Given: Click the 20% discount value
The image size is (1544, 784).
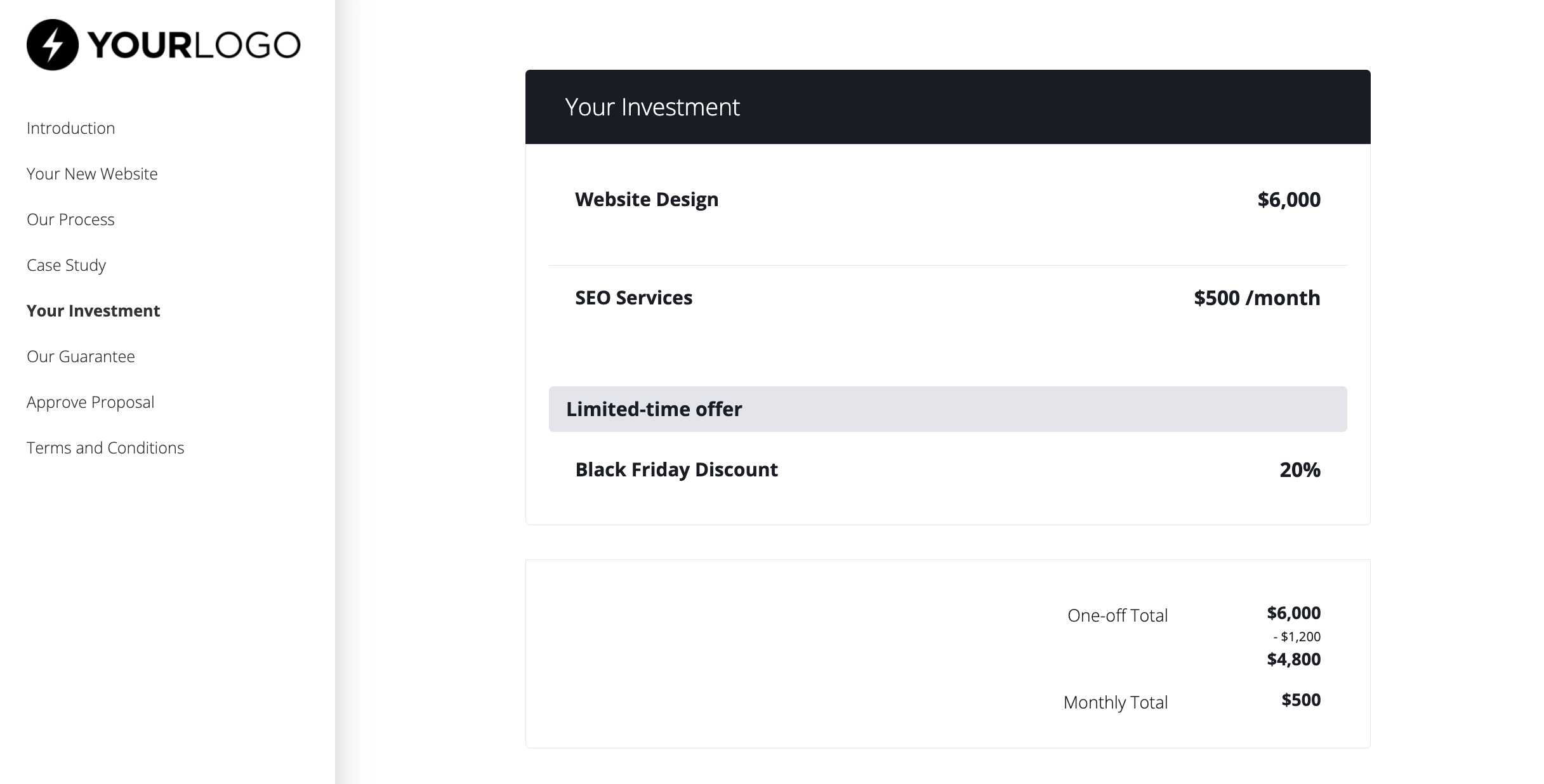Looking at the screenshot, I should 1300,470.
